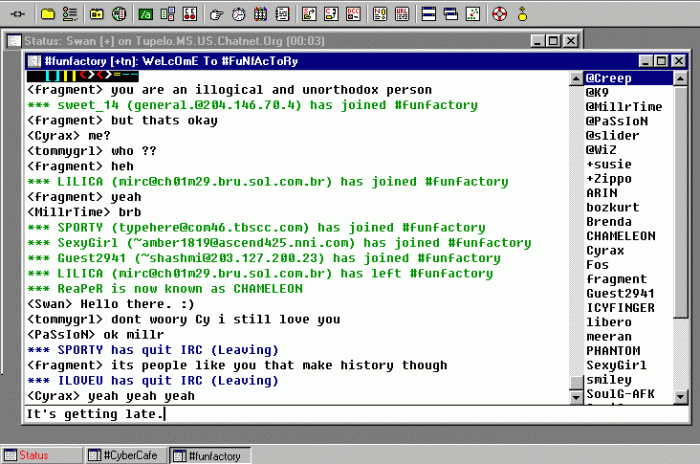Switch to the #CyberCafe window button

pyautogui.click(x=124, y=456)
